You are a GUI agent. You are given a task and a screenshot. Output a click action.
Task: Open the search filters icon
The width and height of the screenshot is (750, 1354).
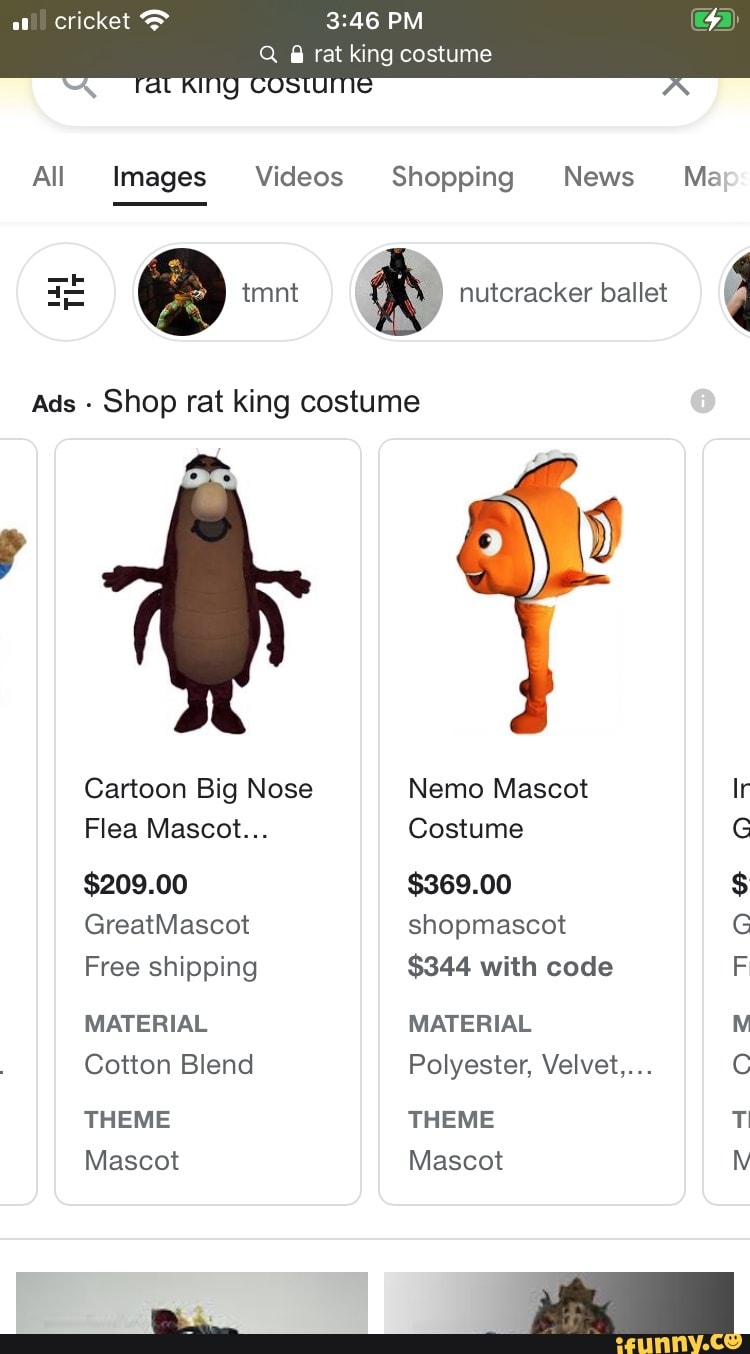[x=66, y=292]
